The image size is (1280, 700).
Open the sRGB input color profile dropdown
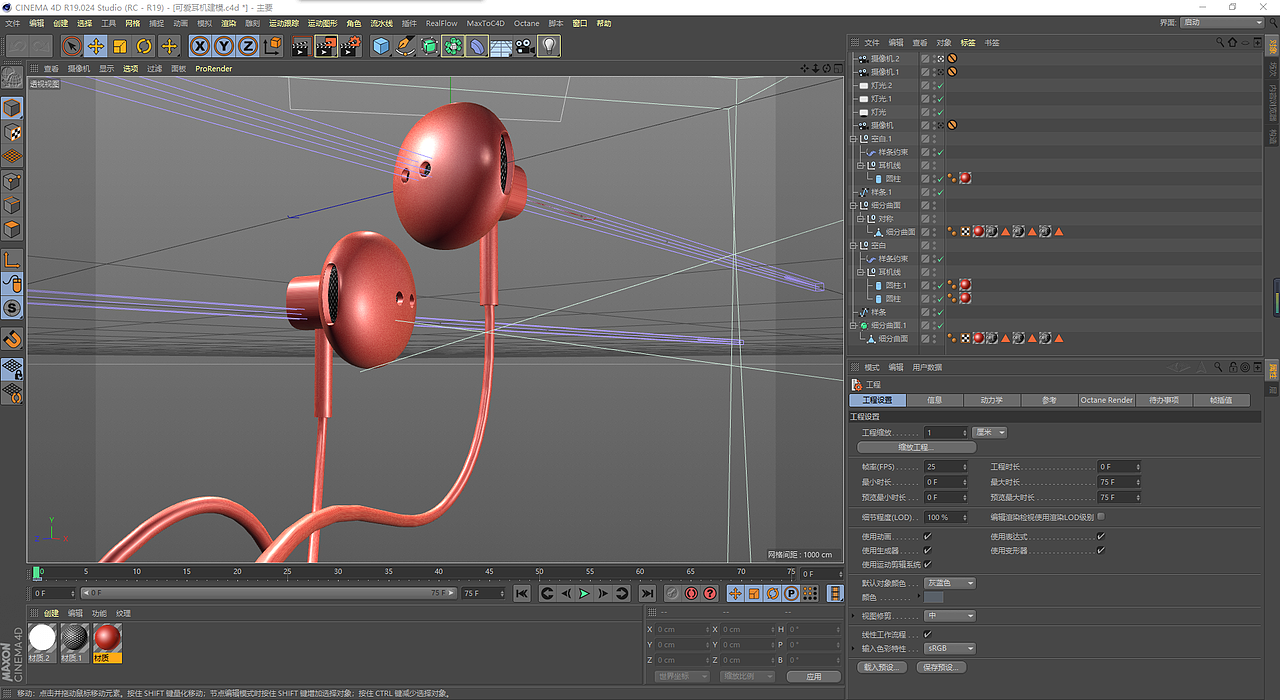949,648
